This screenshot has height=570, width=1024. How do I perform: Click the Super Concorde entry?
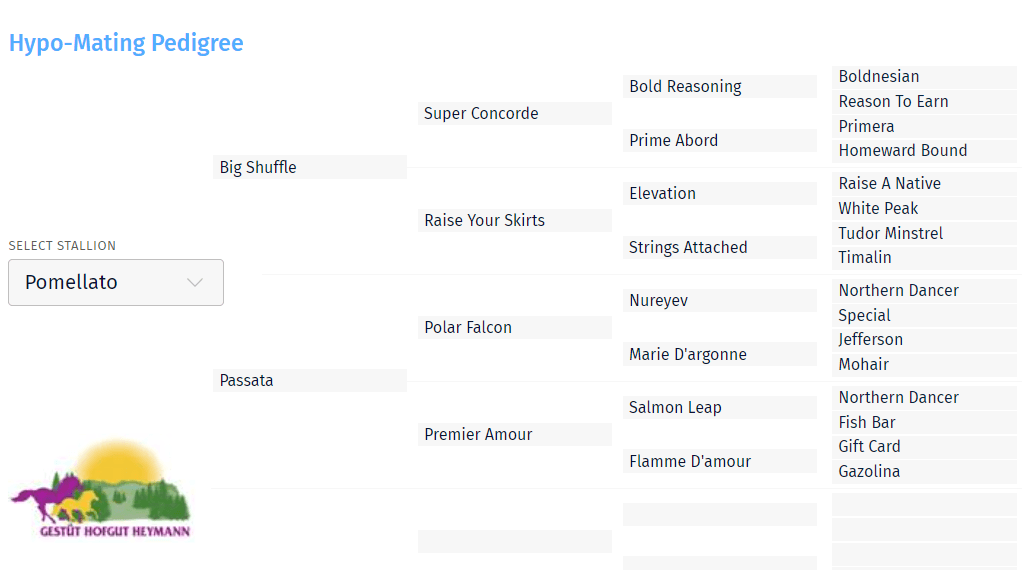515,113
